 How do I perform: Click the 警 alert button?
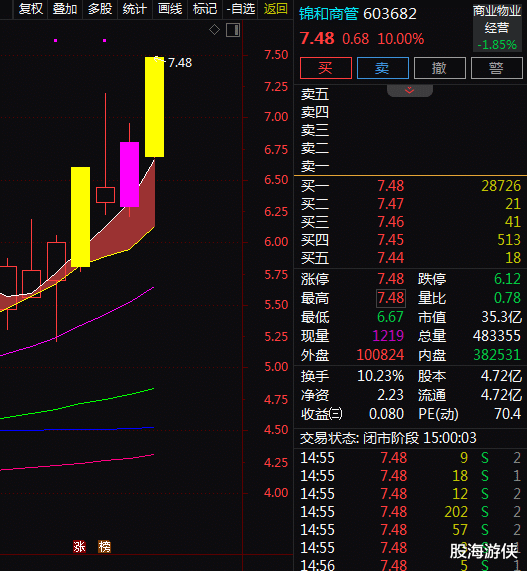[x=497, y=68]
